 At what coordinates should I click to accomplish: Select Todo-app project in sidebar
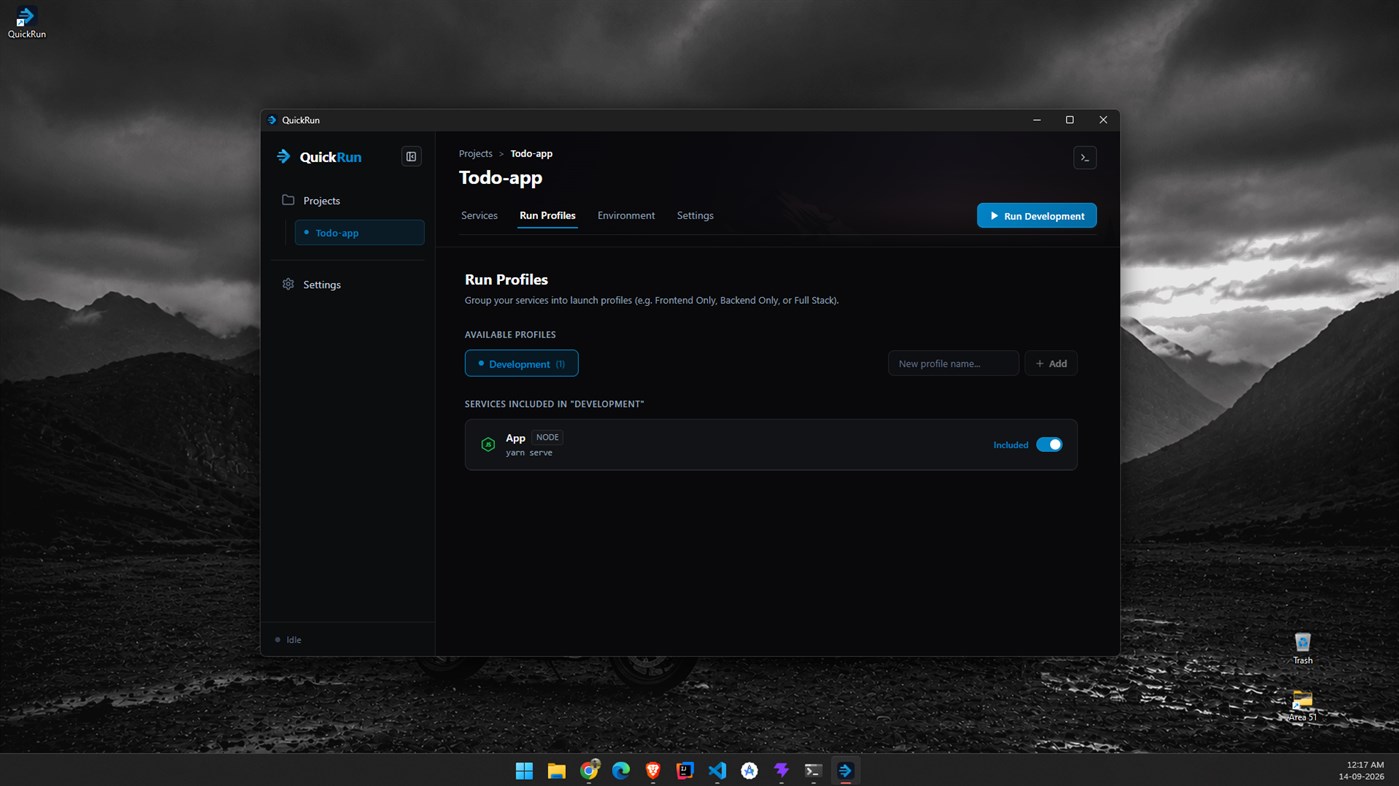(x=359, y=233)
